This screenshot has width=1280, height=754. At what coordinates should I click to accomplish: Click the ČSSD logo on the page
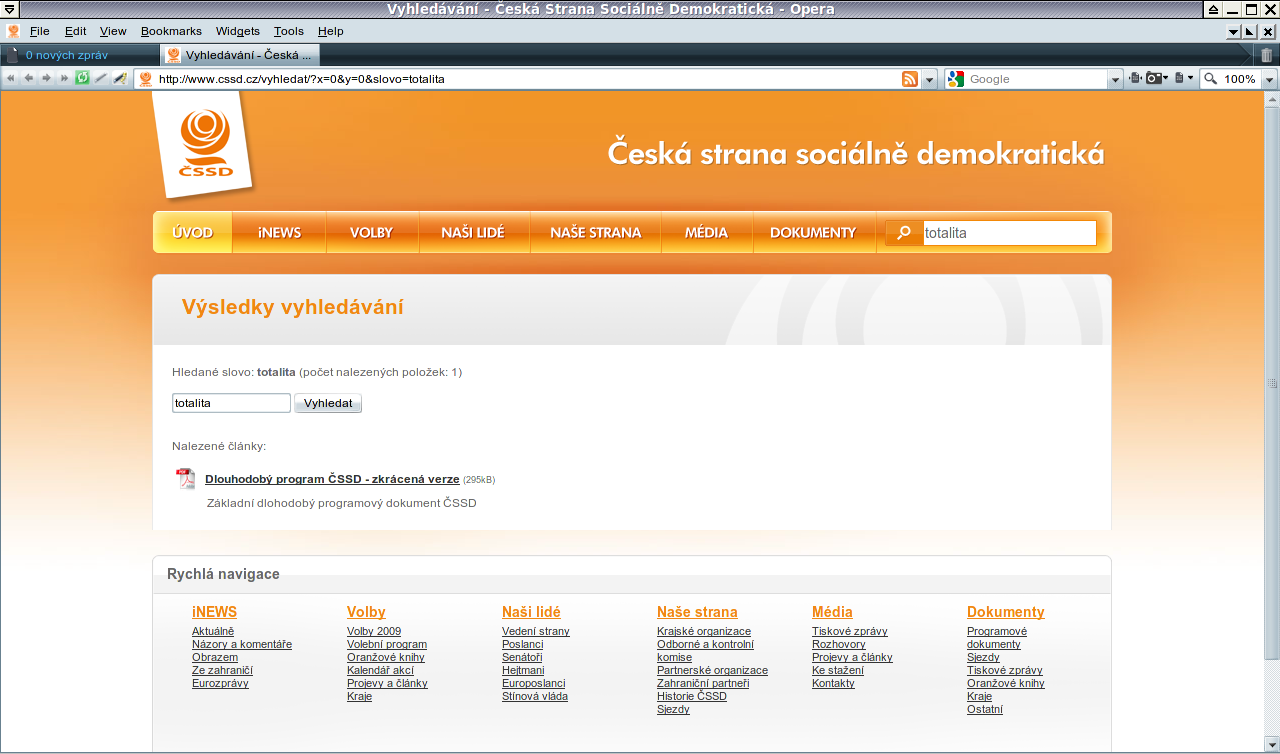(206, 143)
